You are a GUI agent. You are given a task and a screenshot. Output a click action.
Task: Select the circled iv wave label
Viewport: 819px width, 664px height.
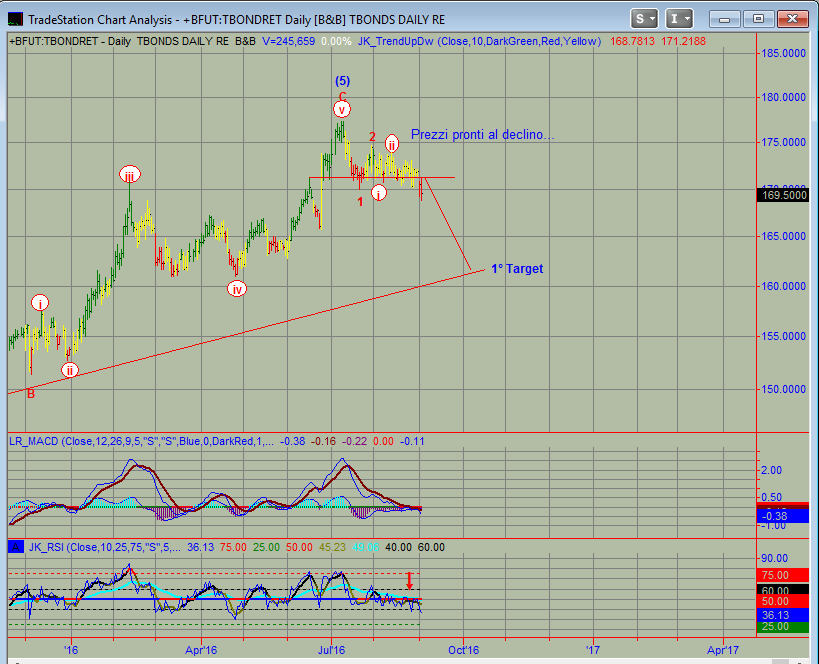(x=237, y=289)
